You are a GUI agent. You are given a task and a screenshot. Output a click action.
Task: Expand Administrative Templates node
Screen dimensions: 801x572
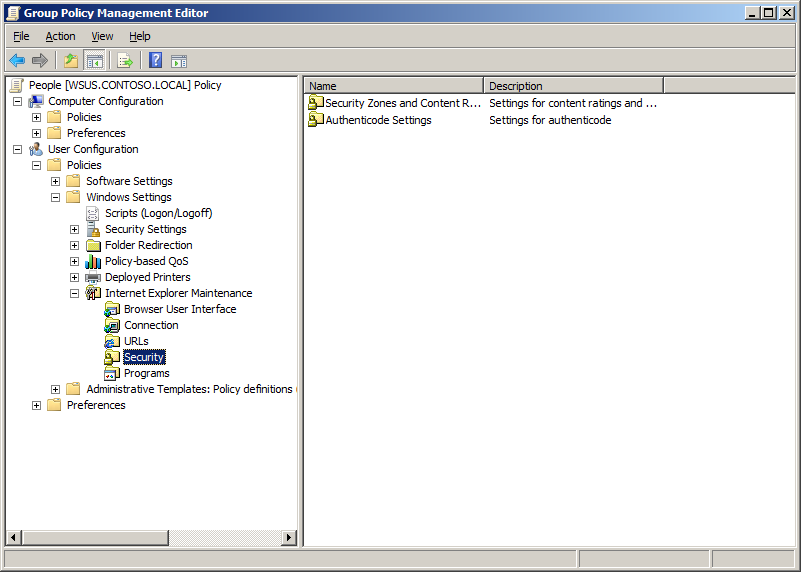(56, 389)
